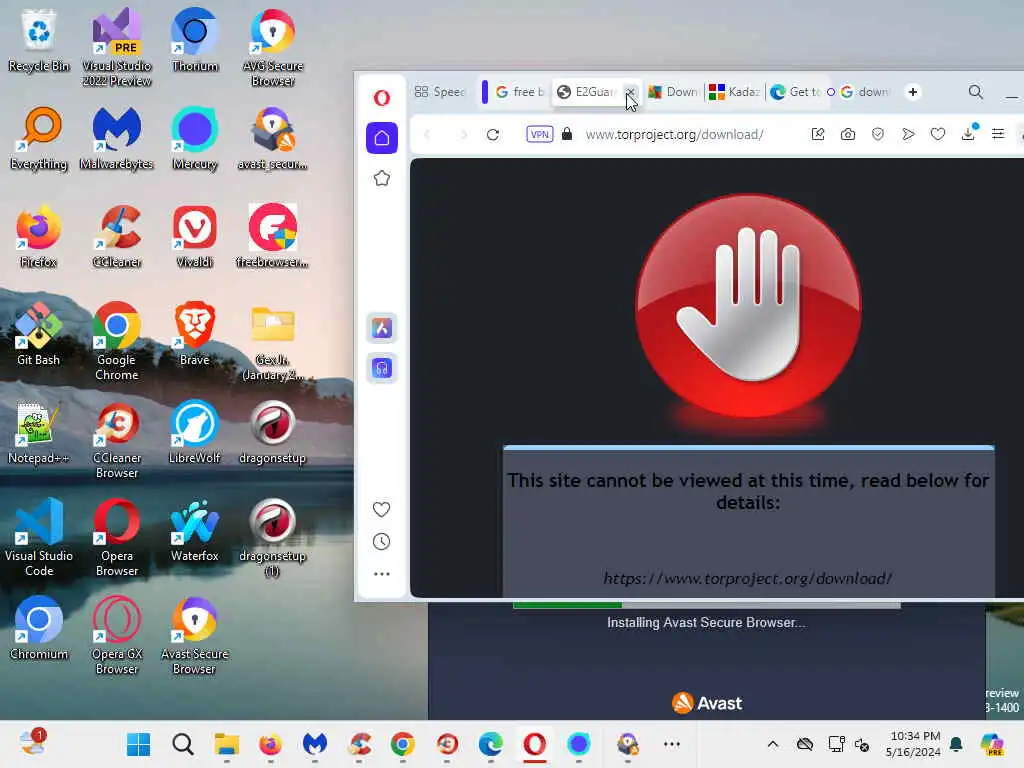Click the search tabs magnifier icon
This screenshot has height=768, width=1024.
click(x=976, y=92)
